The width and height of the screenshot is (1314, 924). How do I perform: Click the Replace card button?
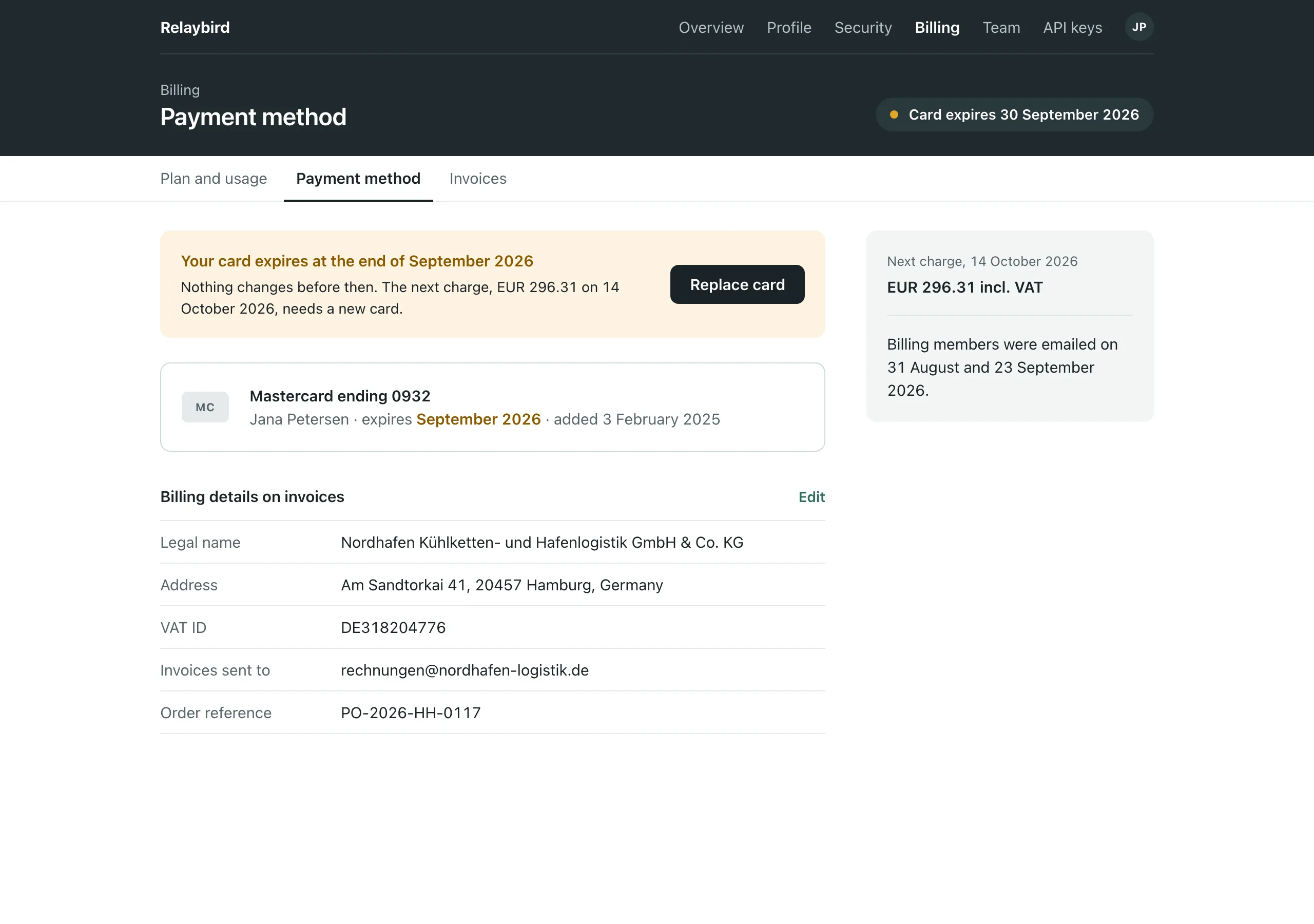click(x=737, y=284)
